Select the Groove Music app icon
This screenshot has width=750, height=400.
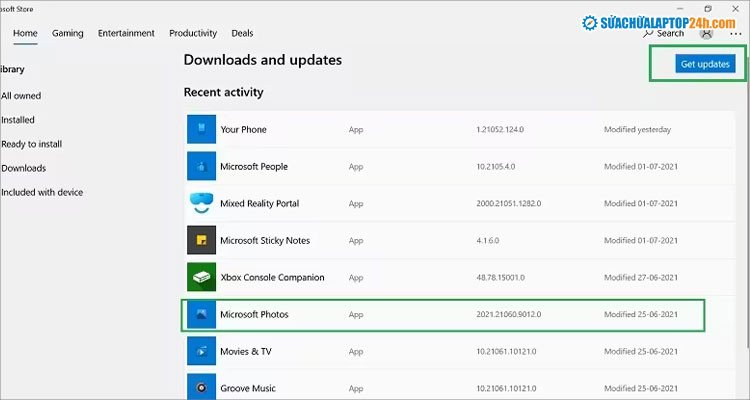pyautogui.click(x=201, y=388)
